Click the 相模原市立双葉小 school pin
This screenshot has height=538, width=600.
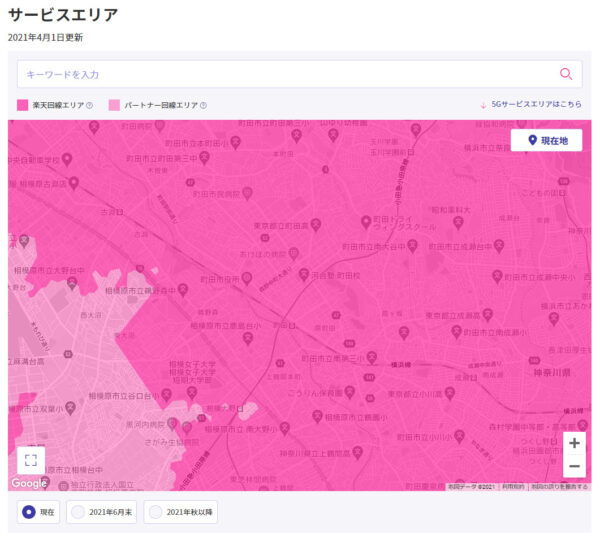tap(70, 408)
